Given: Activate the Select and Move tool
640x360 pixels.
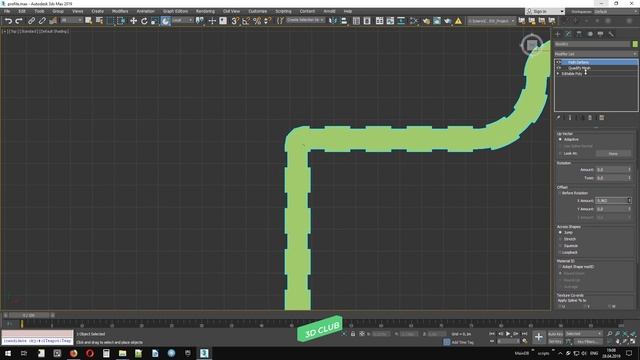Looking at the screenshot, I should 133,21.
